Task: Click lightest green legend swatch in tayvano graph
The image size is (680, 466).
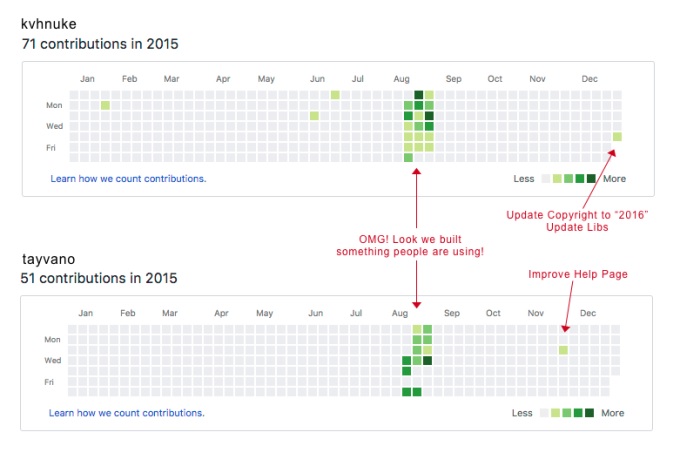Action: click(555, 413)
